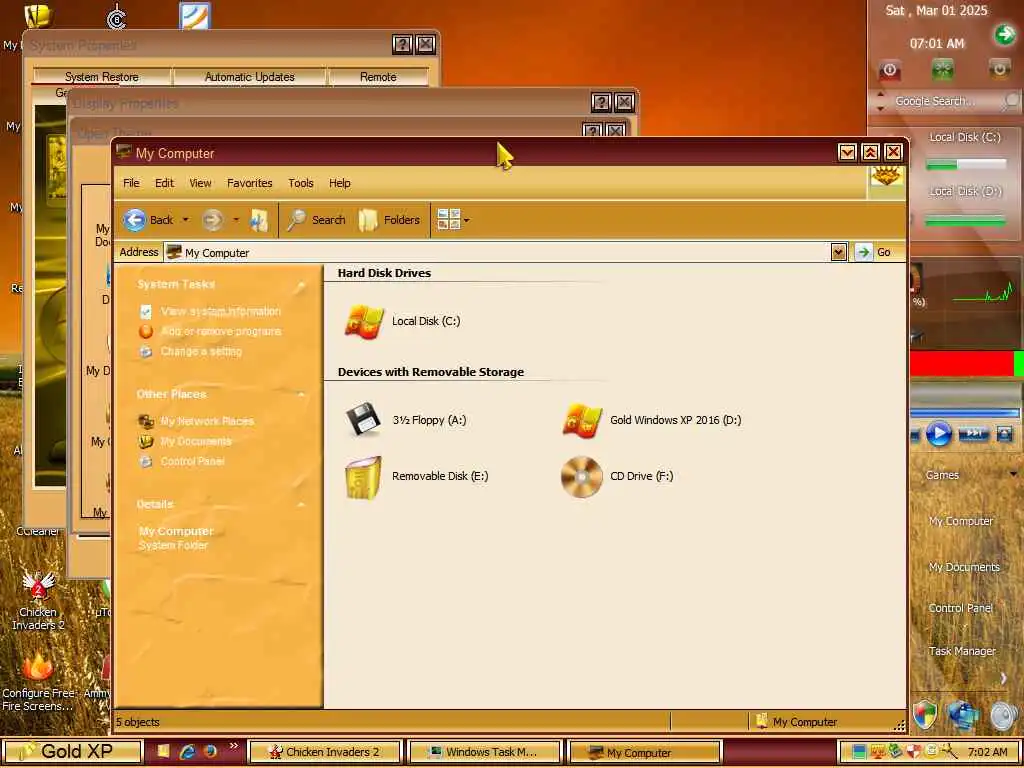The height and width of the screenshot is (768, 1024).
Task: Click the Gold XP start button
Action: tap(72, 752)
